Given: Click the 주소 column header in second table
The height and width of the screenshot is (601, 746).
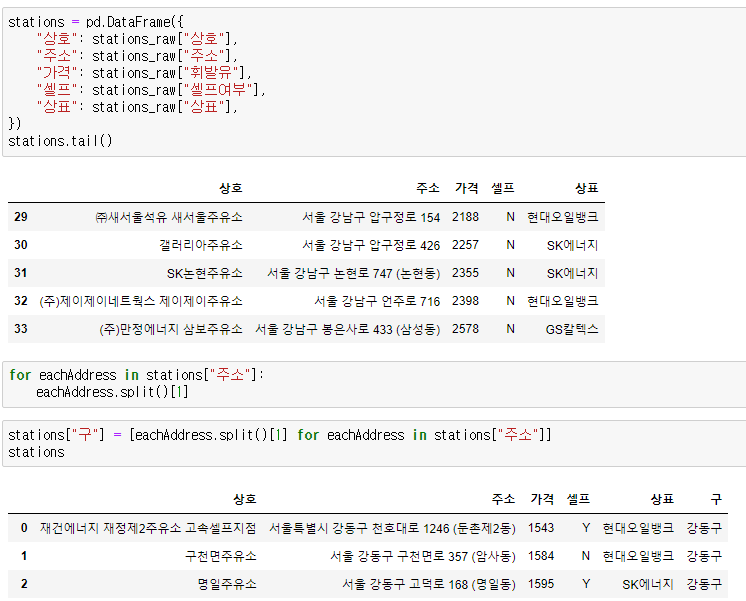Looking at the screenshot, I should click(x=503, y=499).
